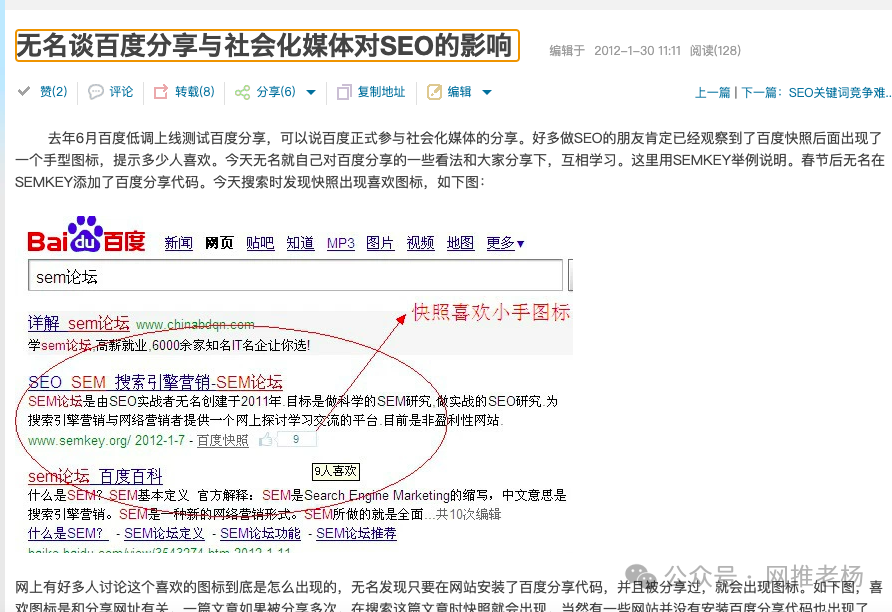Expand the 编辑 dropdown arrow
The height and width of the screenshot is (612, 892).
click(487, 92)
